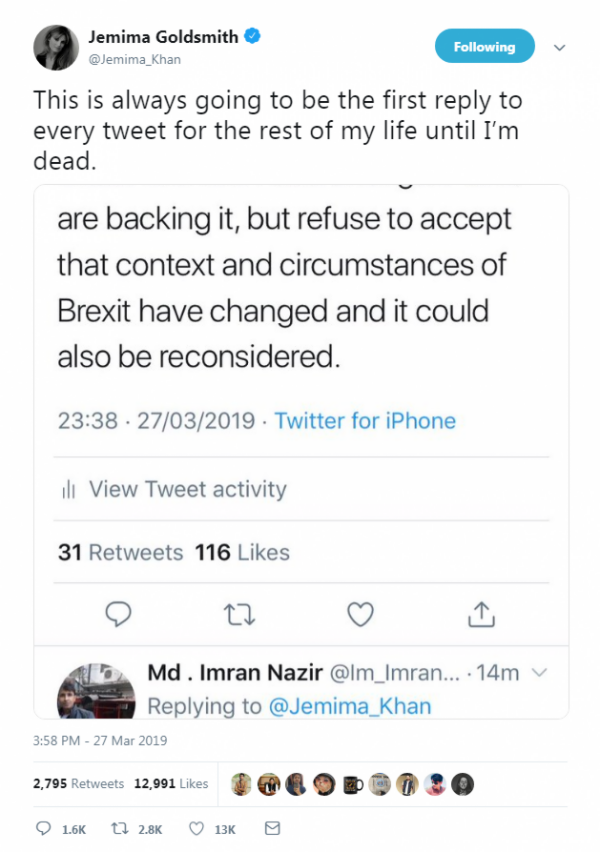Click the reply bubble icon inside the embedded screenshot
The width and height of the screenshot is (600, 852).
(x=118, y=612)
